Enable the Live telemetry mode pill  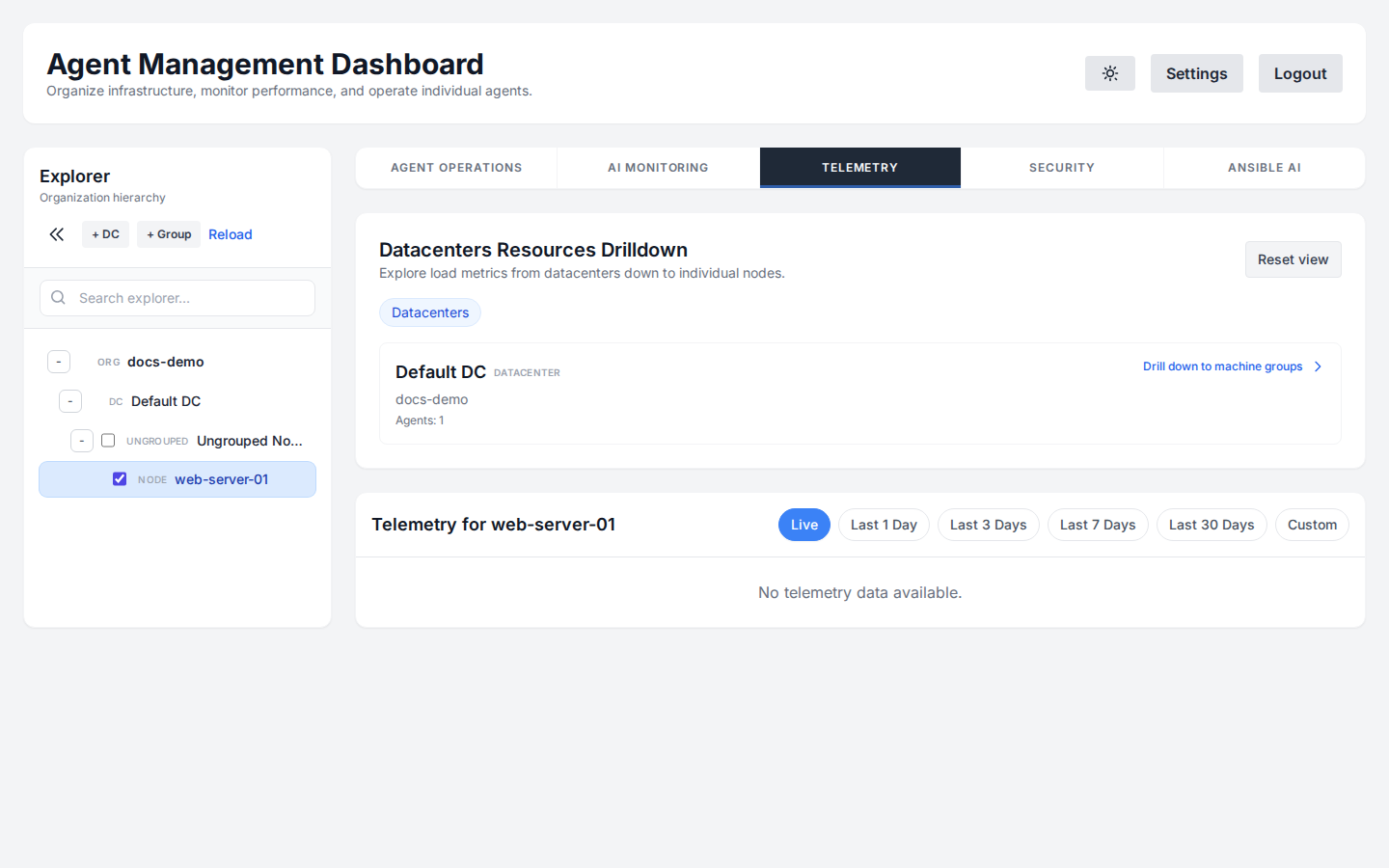tap(803, 524)
